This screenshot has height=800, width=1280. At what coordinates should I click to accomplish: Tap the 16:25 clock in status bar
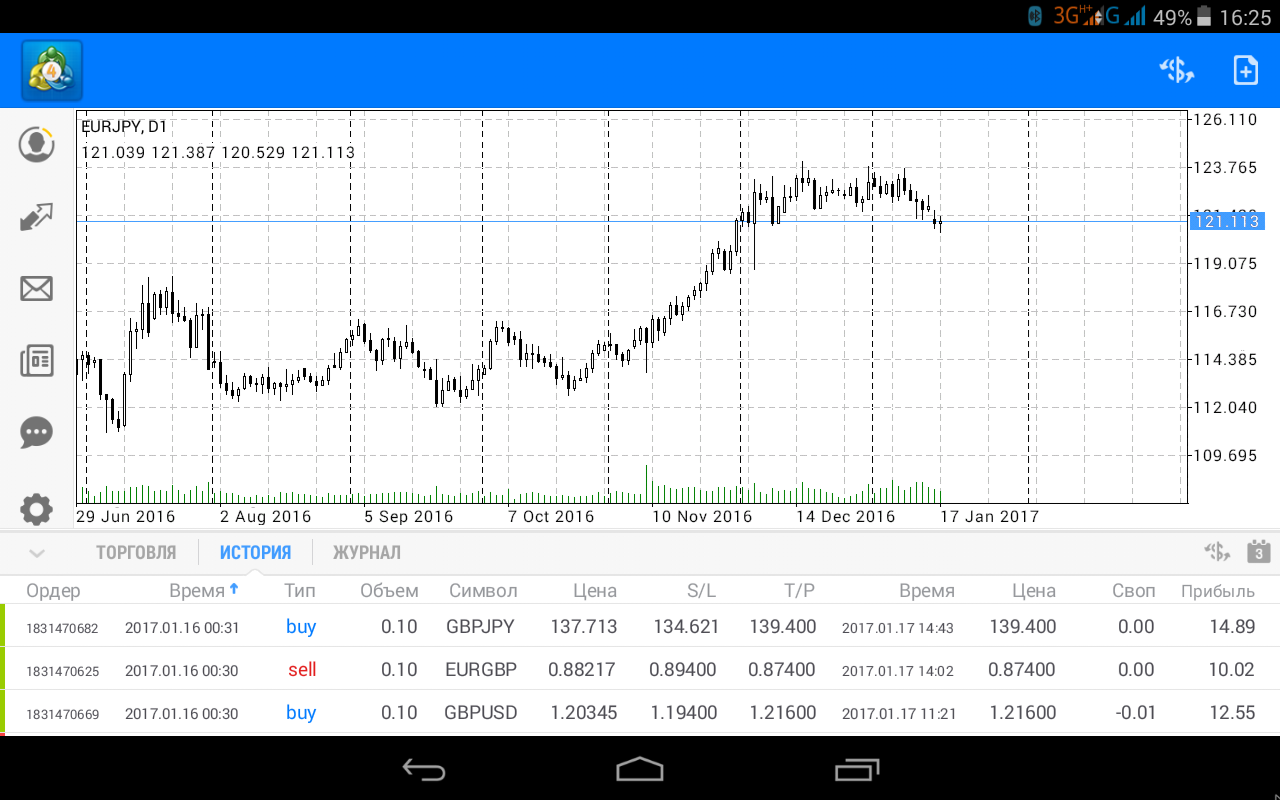click(1245, 17)
